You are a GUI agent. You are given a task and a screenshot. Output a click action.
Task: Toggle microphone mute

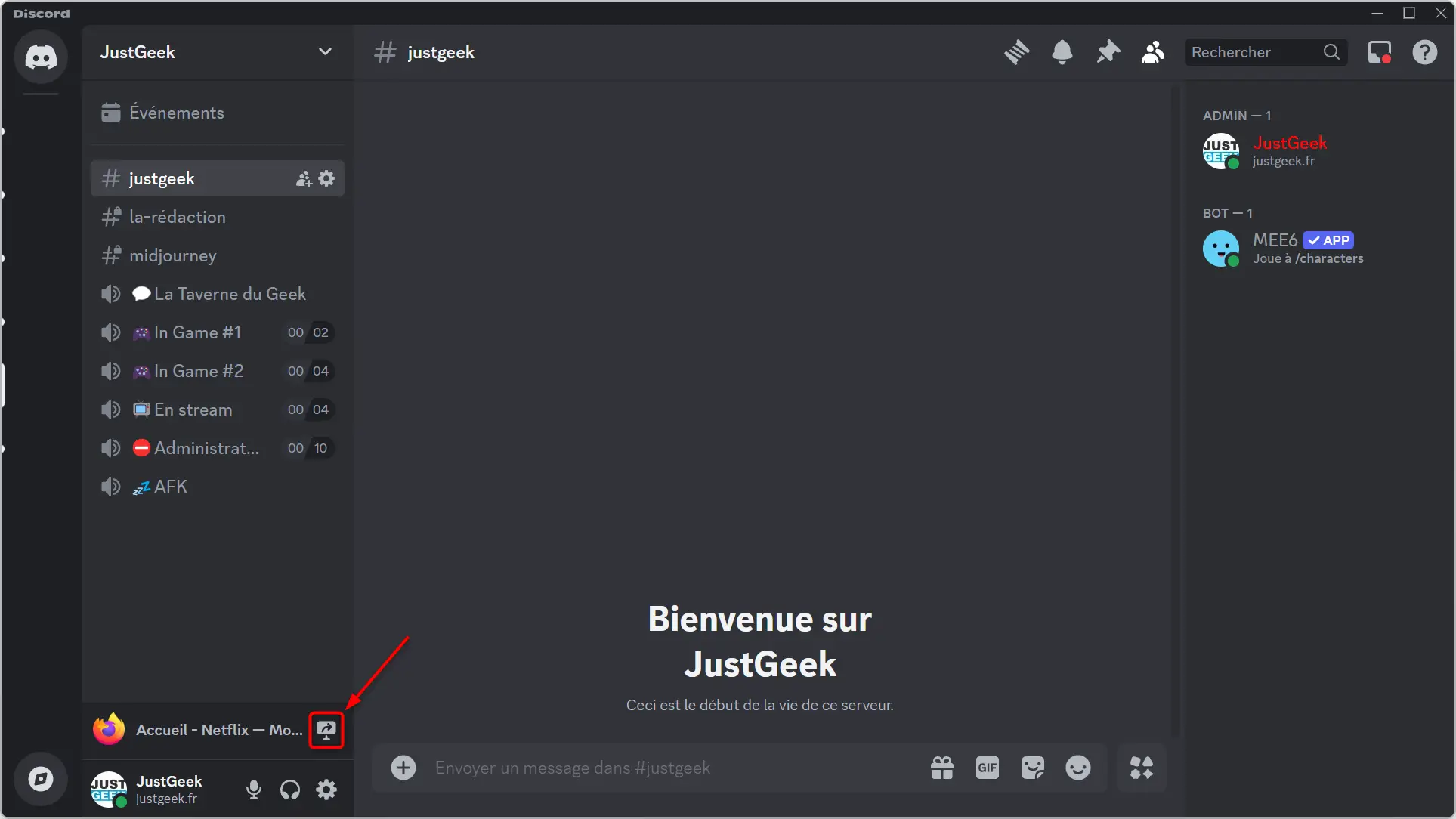point(254,790)
